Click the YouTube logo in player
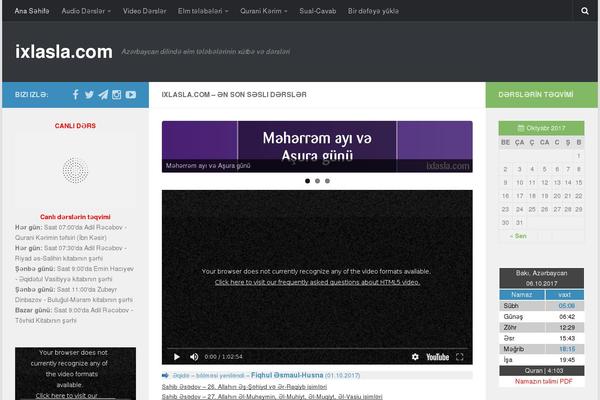This screenshot has width=600, height=400. 437,357
